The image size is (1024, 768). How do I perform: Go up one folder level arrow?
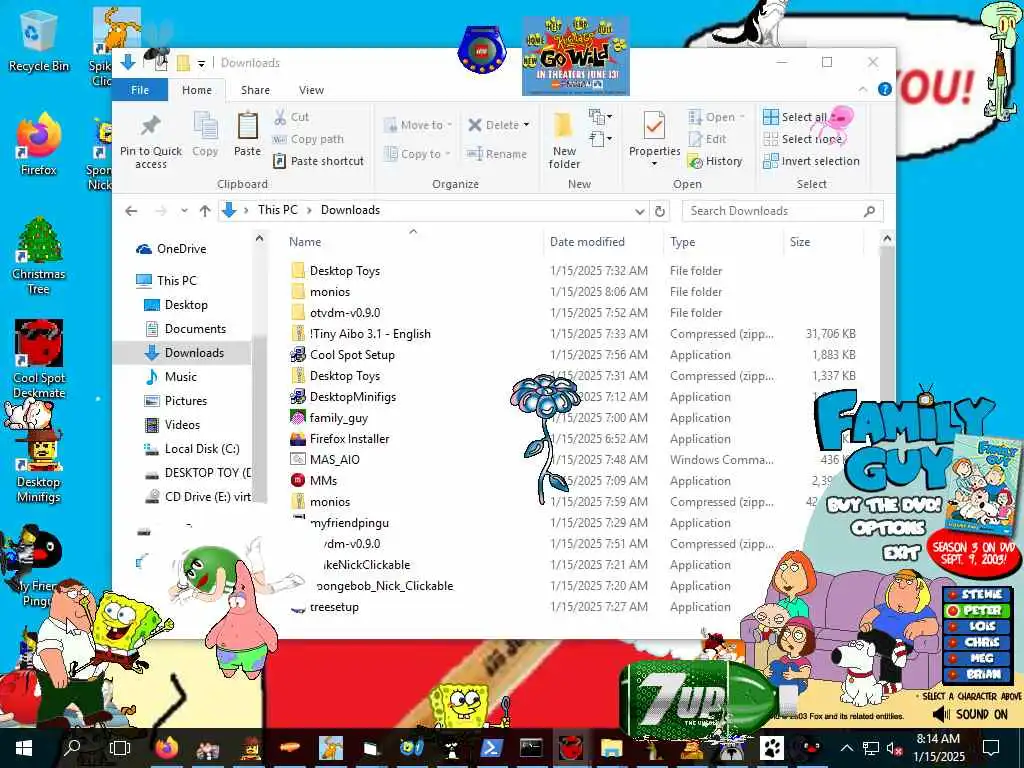(205, 211)
